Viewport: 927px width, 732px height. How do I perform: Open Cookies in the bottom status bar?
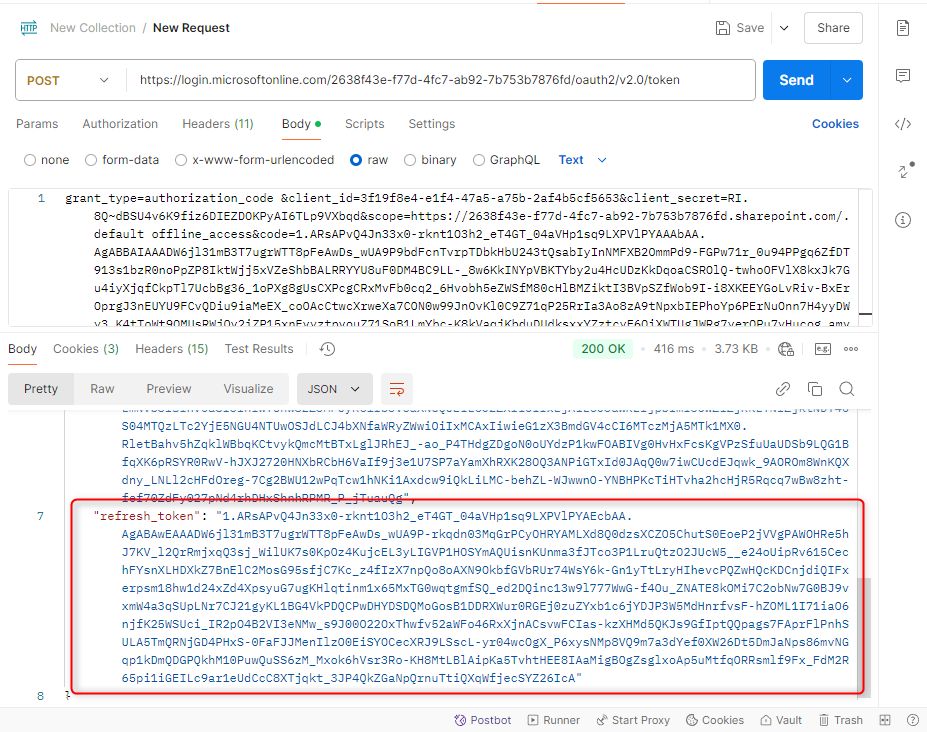715,720
